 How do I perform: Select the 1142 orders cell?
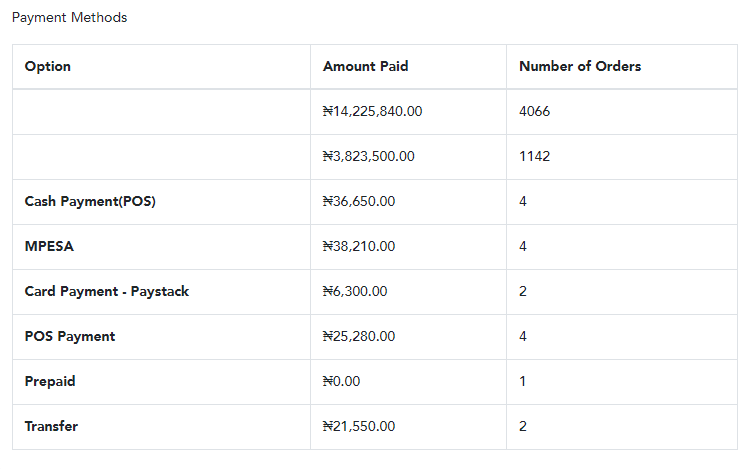[534, 157]
